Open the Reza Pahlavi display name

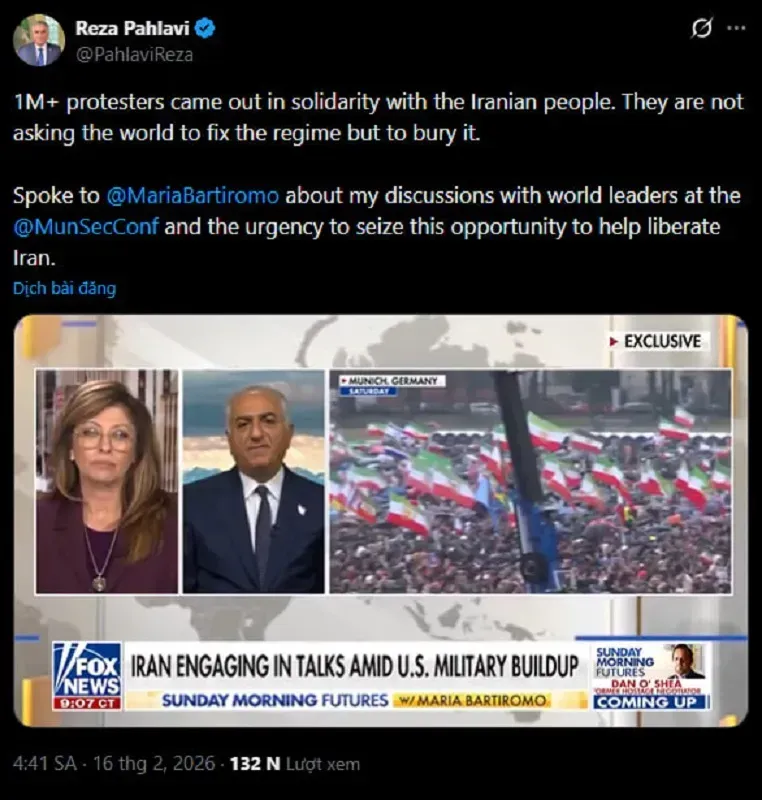(133, 29)
